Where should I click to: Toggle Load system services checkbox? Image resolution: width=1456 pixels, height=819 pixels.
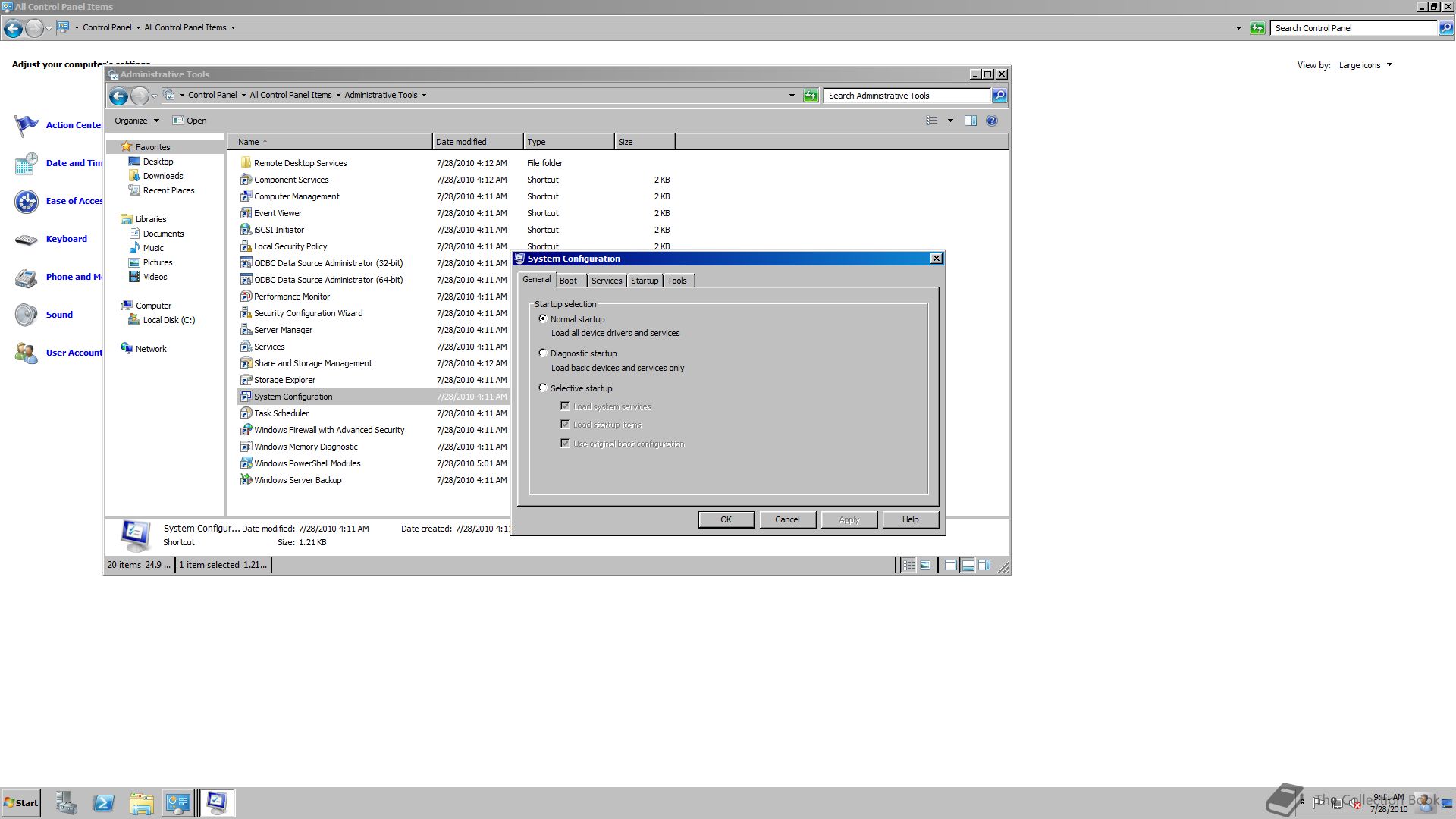click(x=565, y=406)
